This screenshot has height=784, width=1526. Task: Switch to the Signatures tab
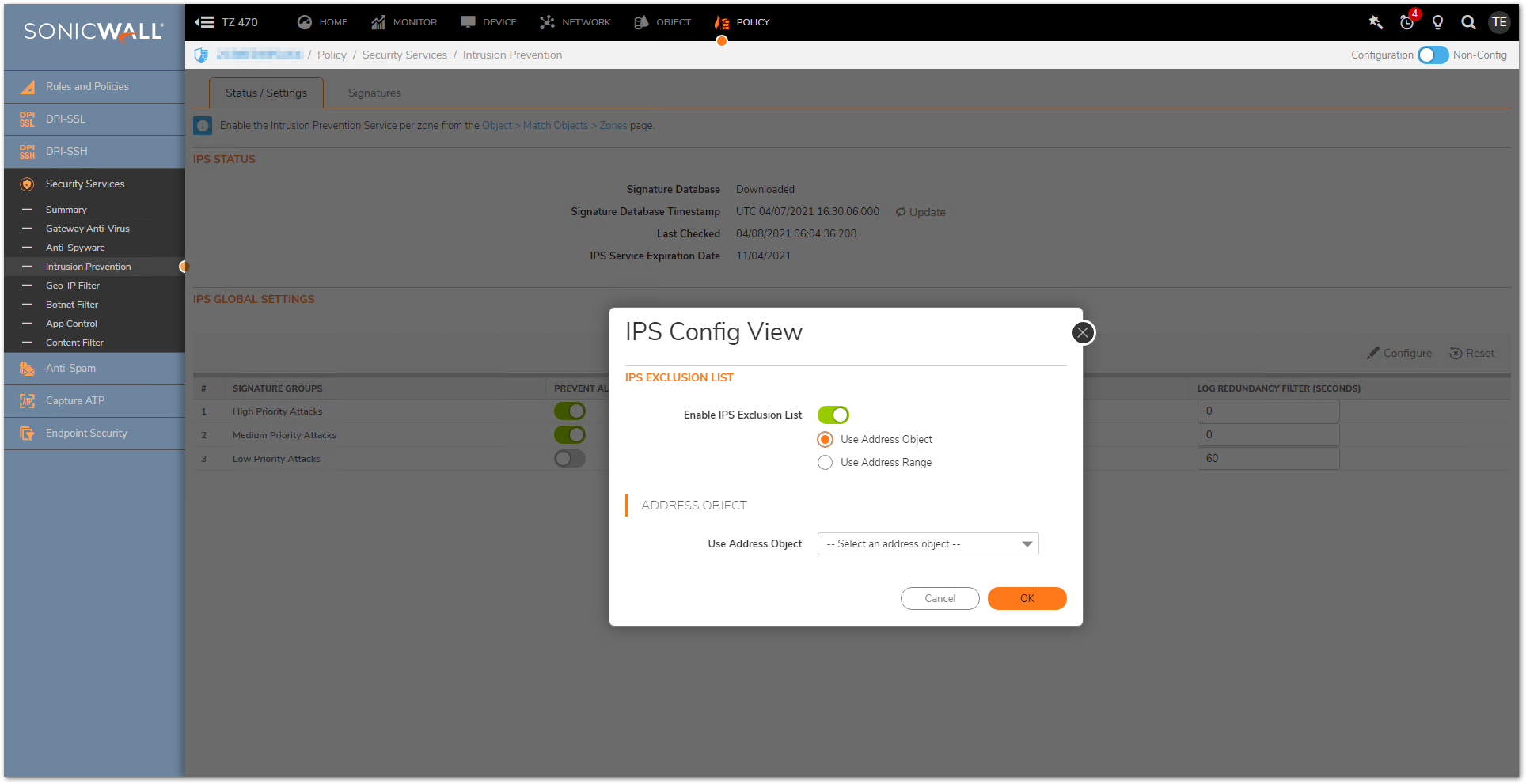374,93
